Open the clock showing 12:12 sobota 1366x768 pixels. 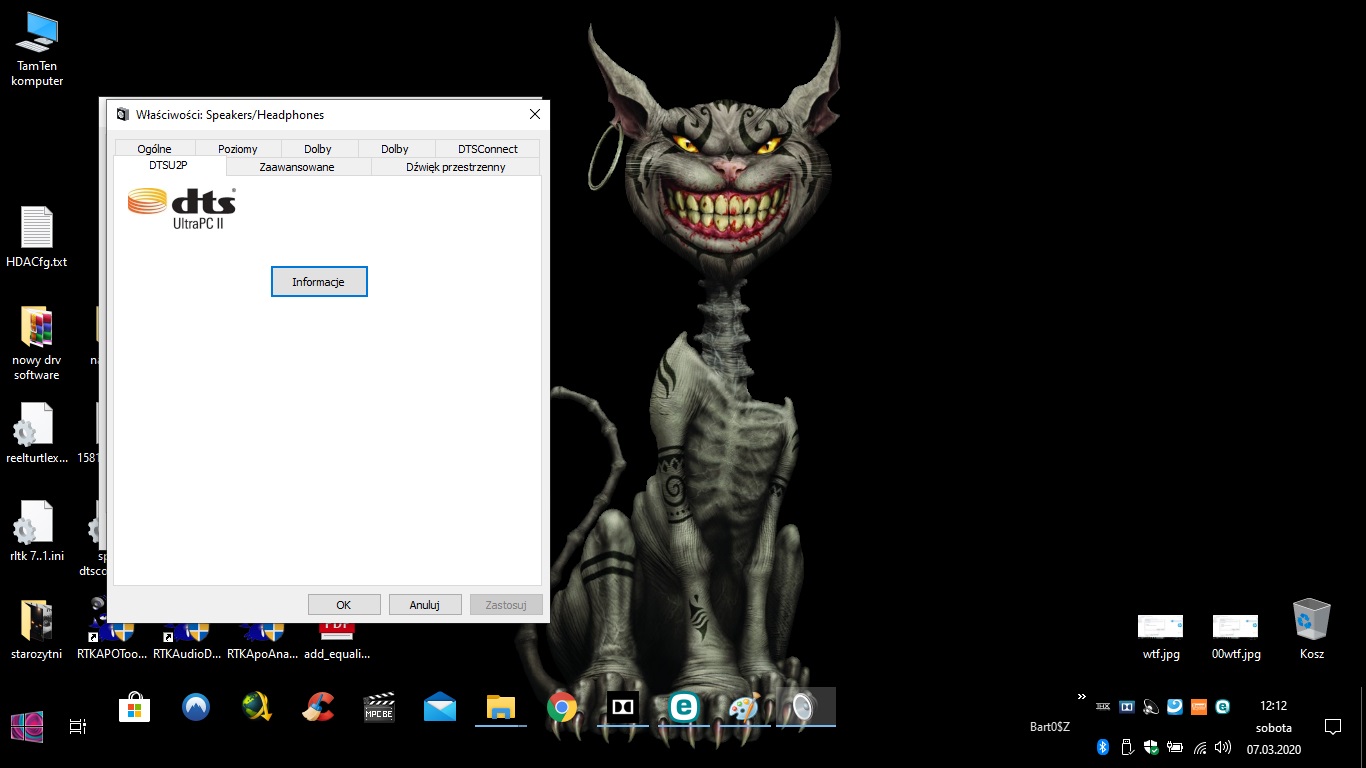pyautogui.click(x=1274, y=726)
